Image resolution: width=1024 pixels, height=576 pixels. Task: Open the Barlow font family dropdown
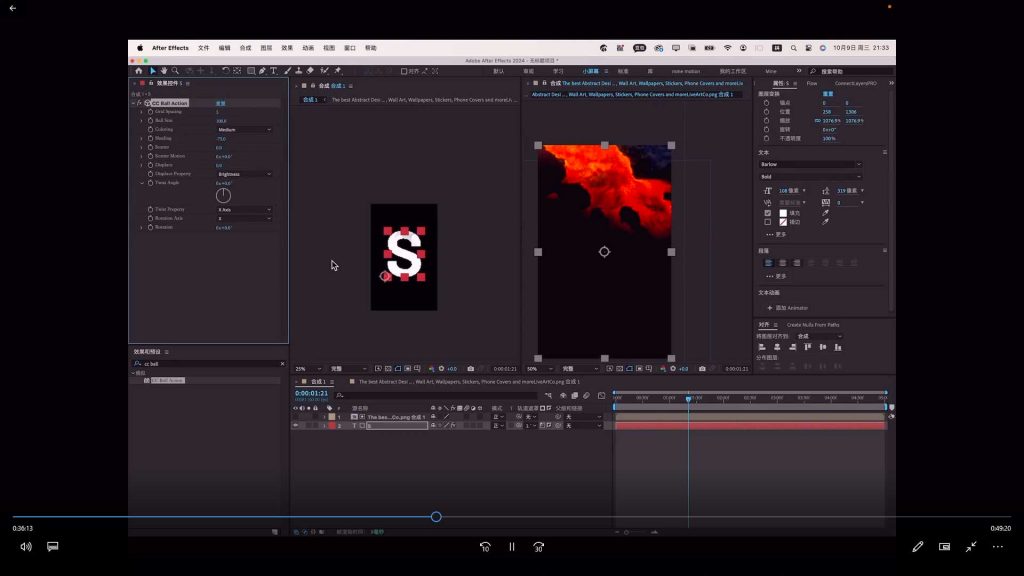tap(809, 164)
